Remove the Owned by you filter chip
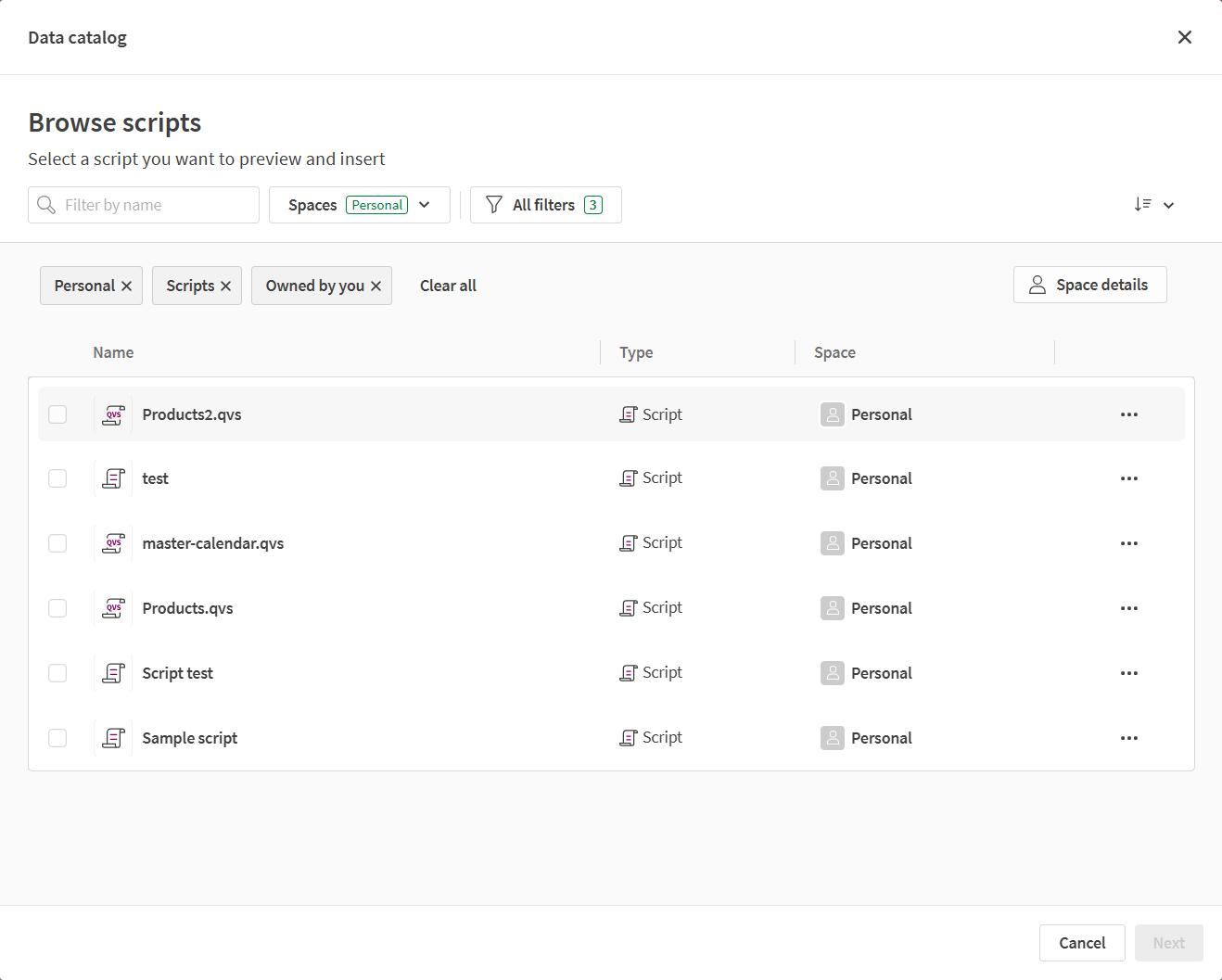This screenshot has width=1222, height=980. pos(376,286)
